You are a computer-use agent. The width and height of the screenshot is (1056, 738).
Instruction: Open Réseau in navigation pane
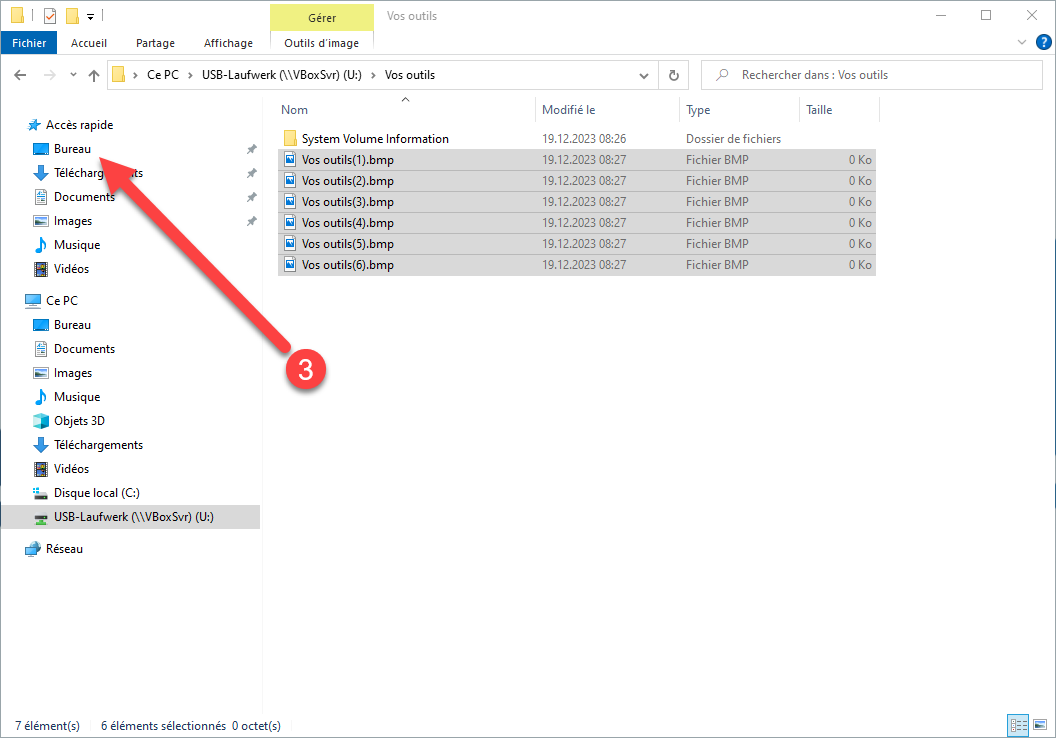pyautogui.click(x=64, y=549)
